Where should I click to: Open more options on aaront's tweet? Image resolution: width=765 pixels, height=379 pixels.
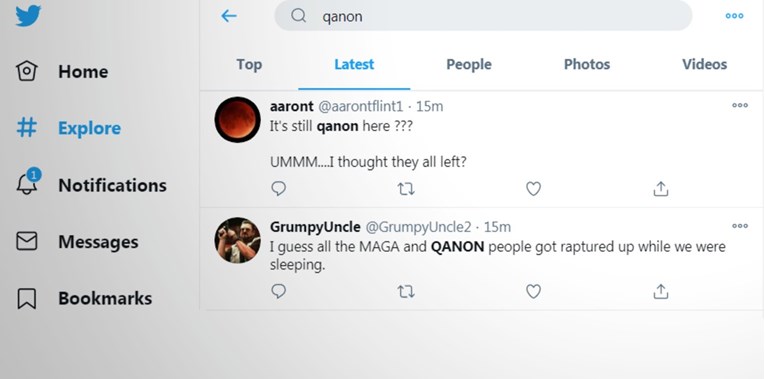pos(740,105)
